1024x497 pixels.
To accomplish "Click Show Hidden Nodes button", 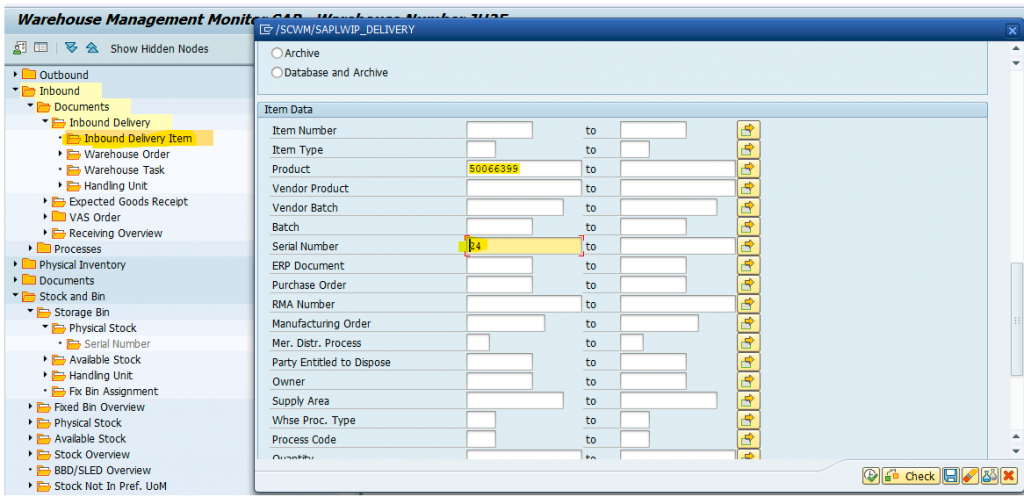I will click(x=159, y=49).
